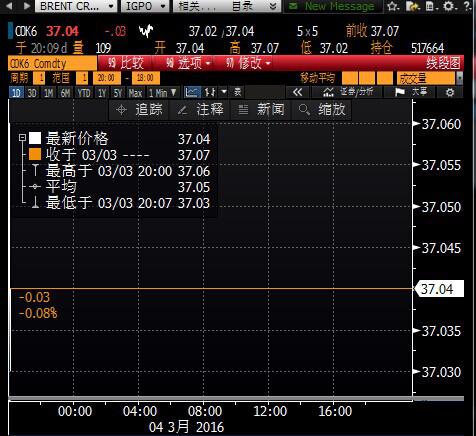Click the white 最新价格 color swatch

pos(35,138)
